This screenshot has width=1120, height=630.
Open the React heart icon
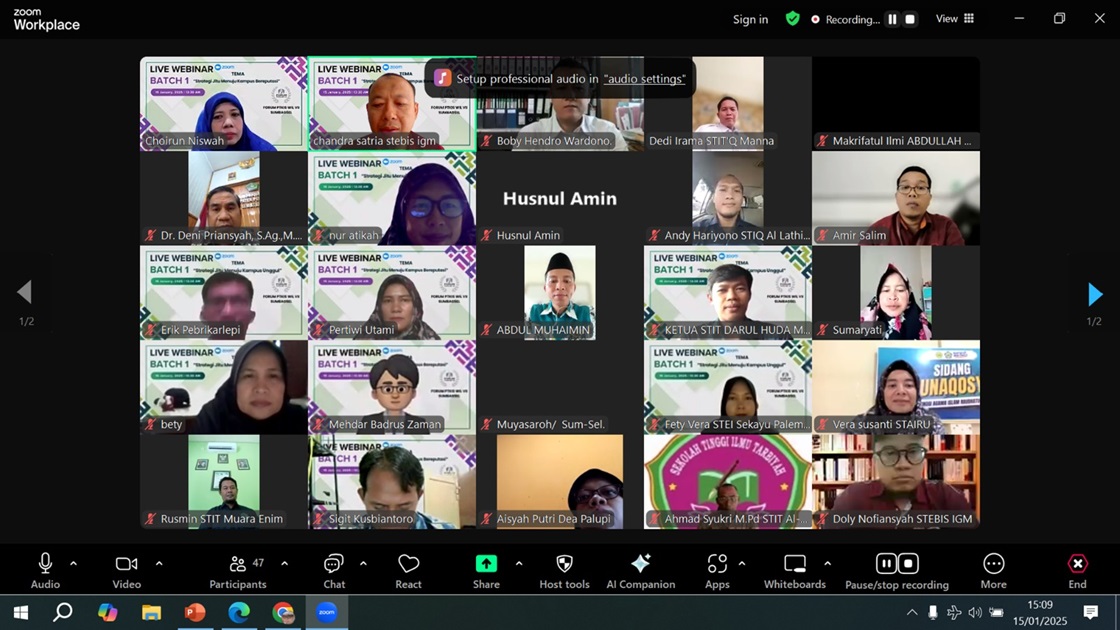tap(408, 564)
